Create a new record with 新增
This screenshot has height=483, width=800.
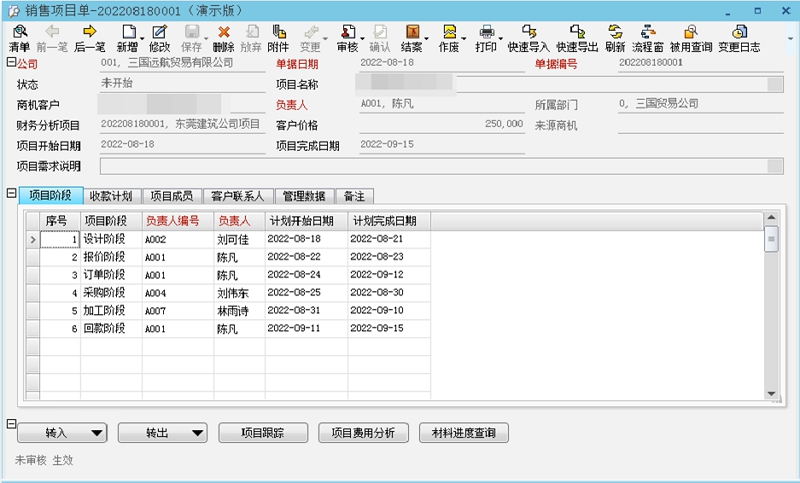tap(127, 38)
